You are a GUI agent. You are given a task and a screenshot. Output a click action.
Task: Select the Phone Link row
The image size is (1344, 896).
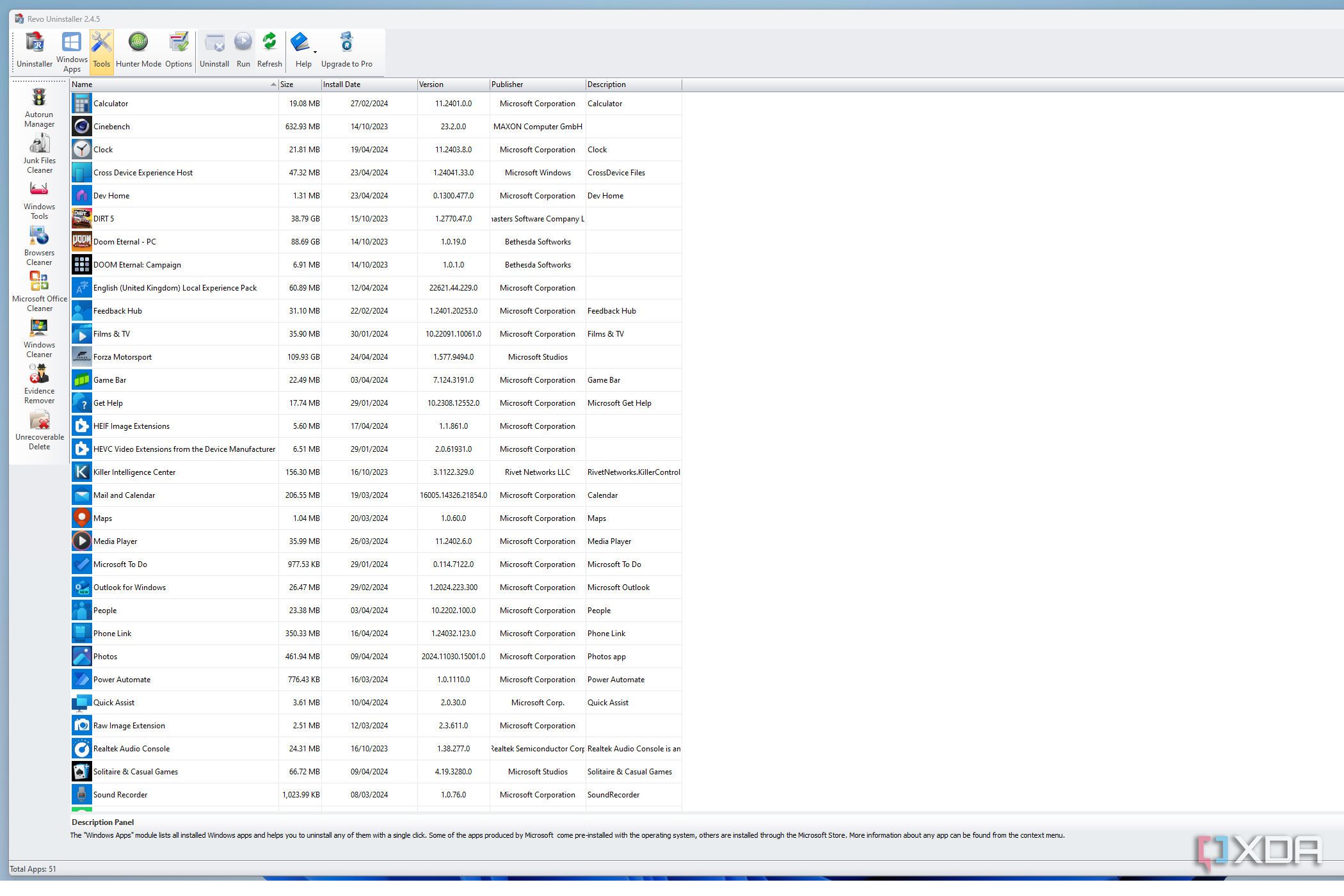[x=376, y=634]
